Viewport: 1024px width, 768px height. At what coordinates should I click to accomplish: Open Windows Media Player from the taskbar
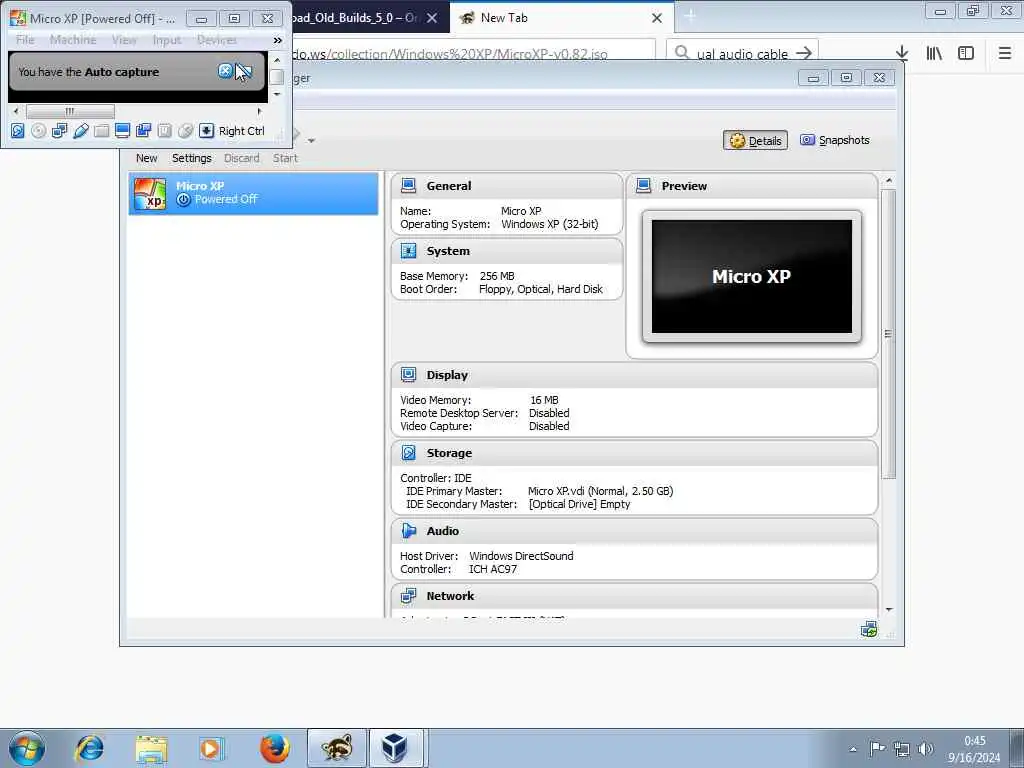click(212, 748)
